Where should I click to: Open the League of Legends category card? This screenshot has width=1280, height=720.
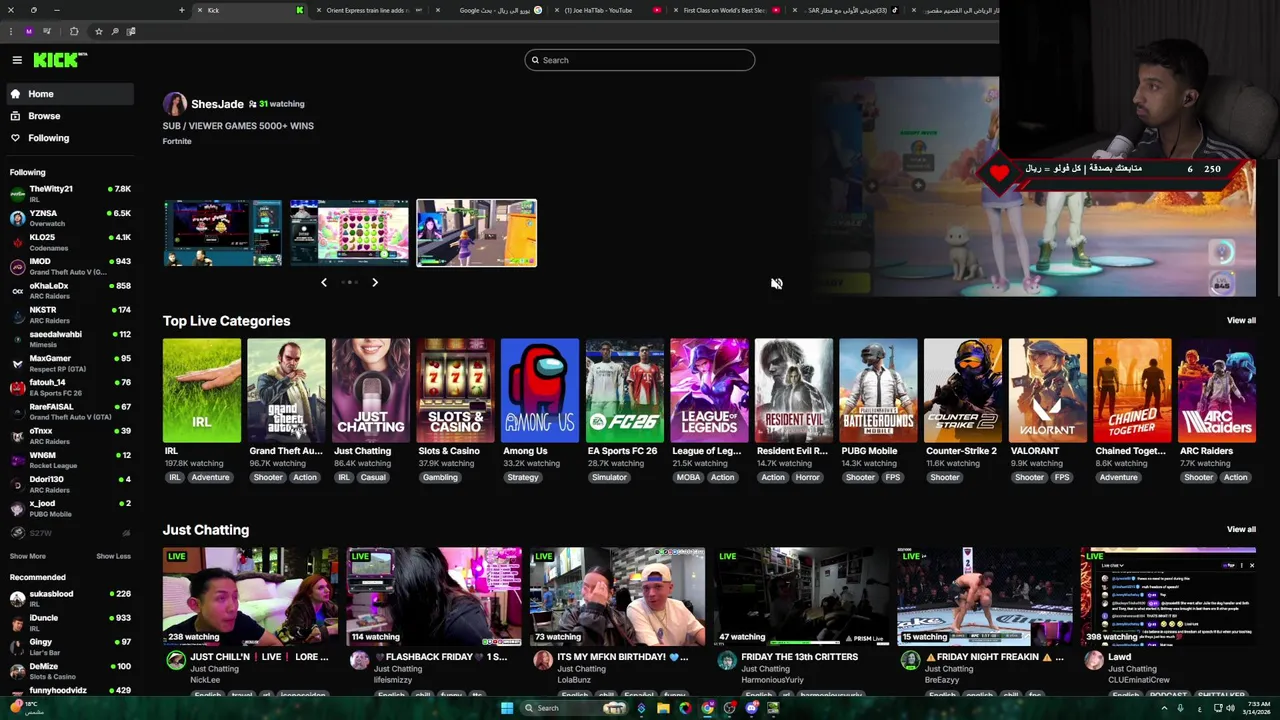[x=709, y=390]
